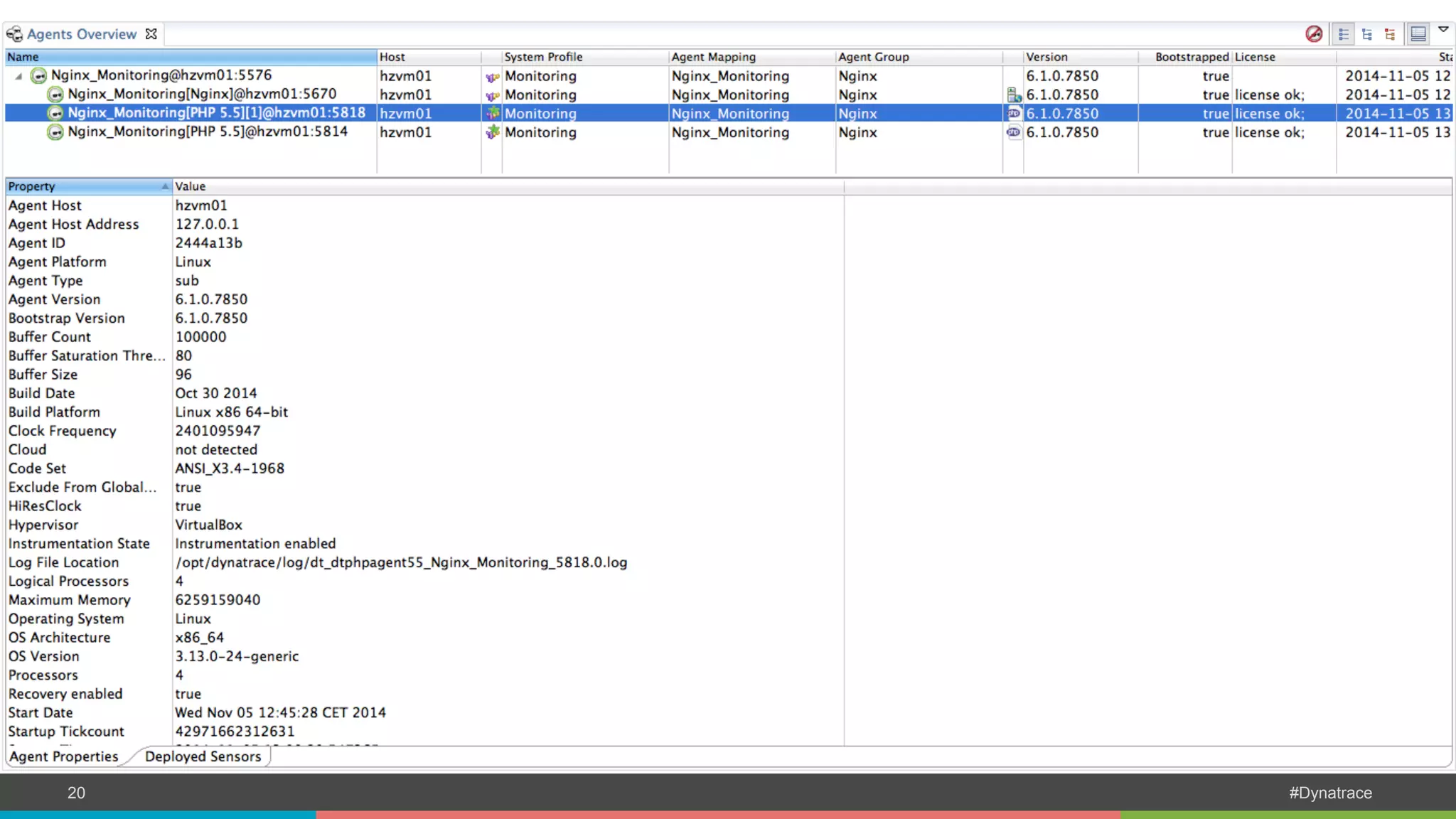Click system profile icon in hzvm01:5576 row
The width and height of the screenshot is (1456, 819).
click(492, 77)
